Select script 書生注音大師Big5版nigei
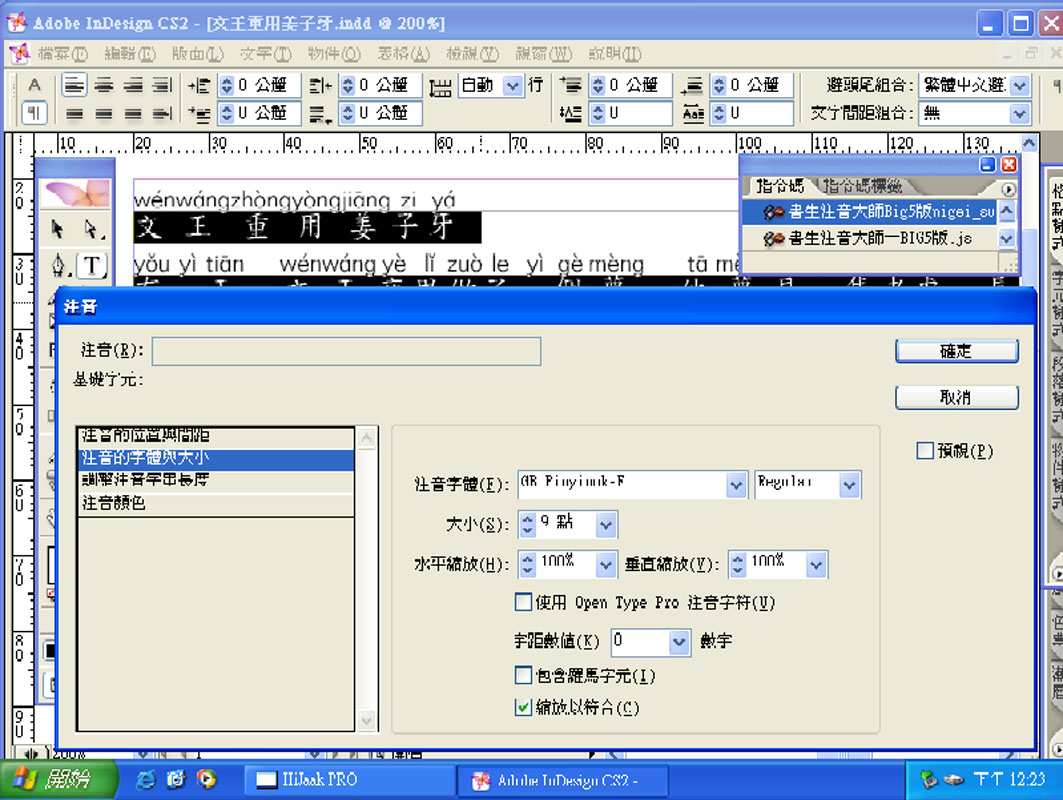This screenshot has height=800, width=1063. point(870,212)
